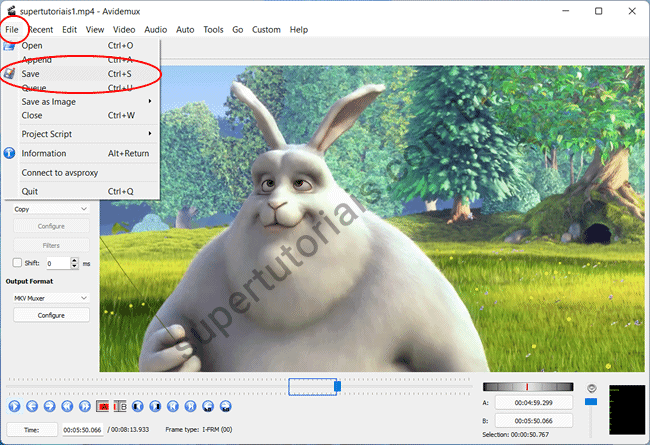This screenshot has height=445, width=650.
Task: Go to the first frame
Action: pyautogui.click(x=174, y=407)
